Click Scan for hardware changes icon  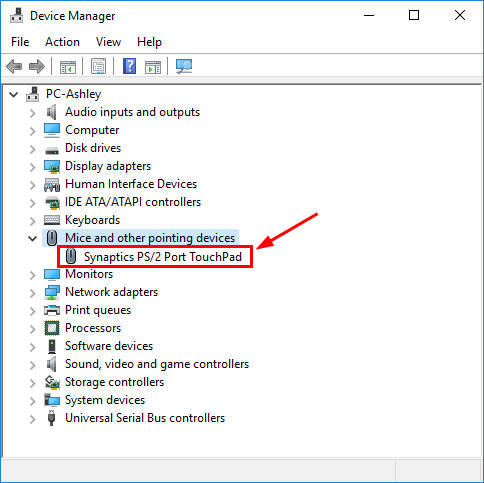[184, 66]
